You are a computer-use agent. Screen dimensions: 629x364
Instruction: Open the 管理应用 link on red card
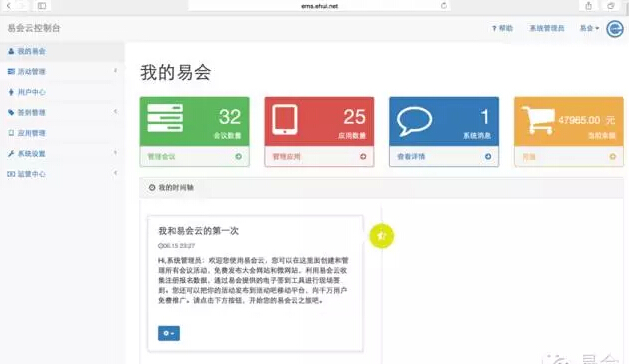(x=286, y=157)
